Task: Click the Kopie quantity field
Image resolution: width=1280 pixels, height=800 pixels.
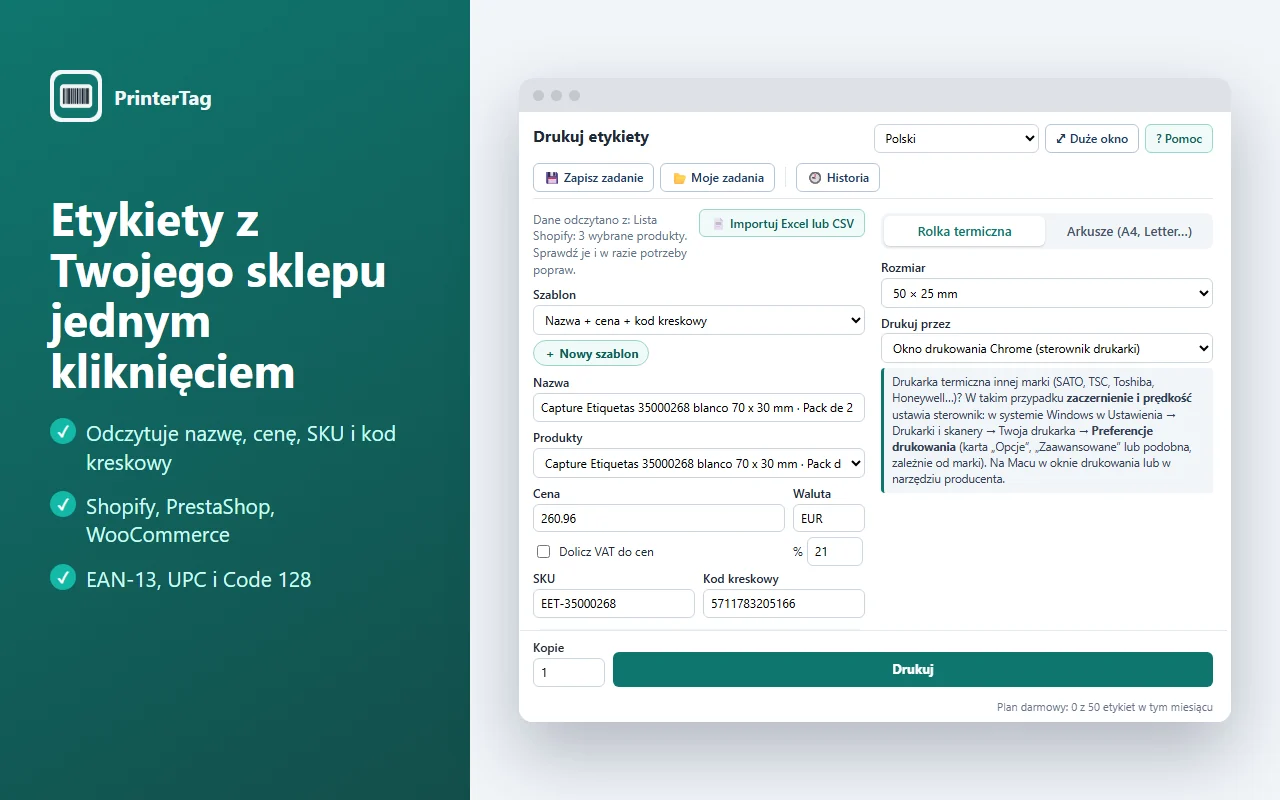Action: tap(569, 672)
